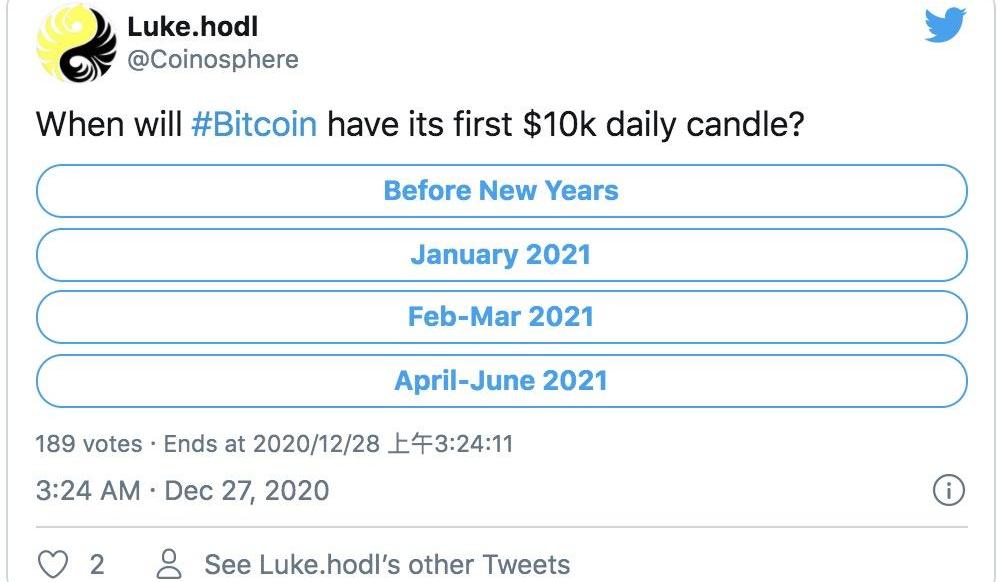Click the Twitter bird logo
The width and height of the screenshot is (1000, 582).
point(945,25)
